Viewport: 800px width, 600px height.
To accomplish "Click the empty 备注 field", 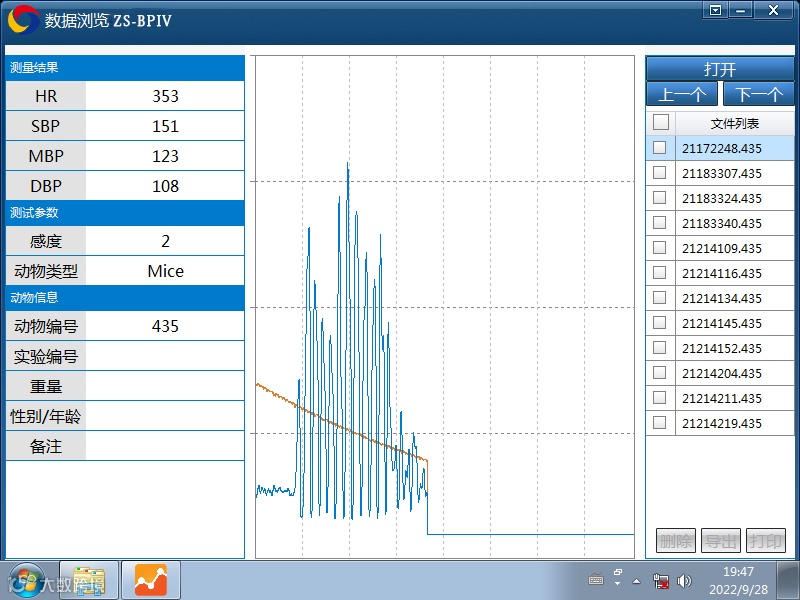I will [165, 446].
